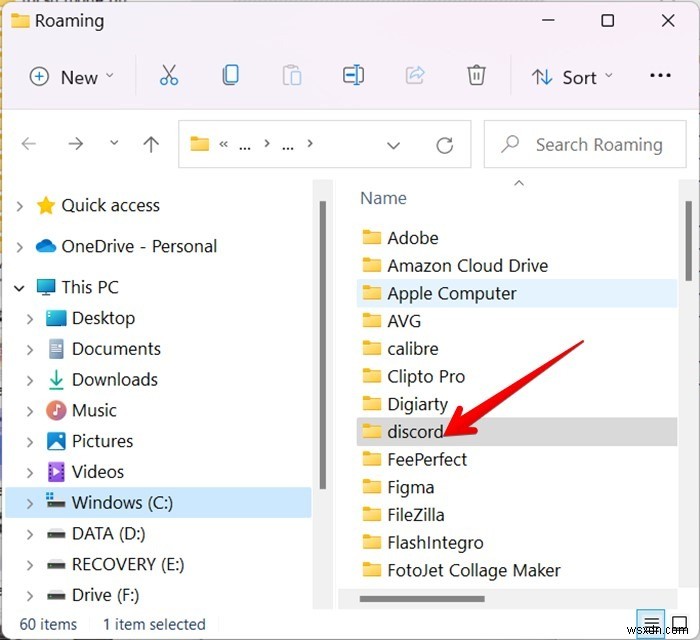The image size is (700, 640).
Task: Click the Search Roaming input field
Action: (585, 144)
